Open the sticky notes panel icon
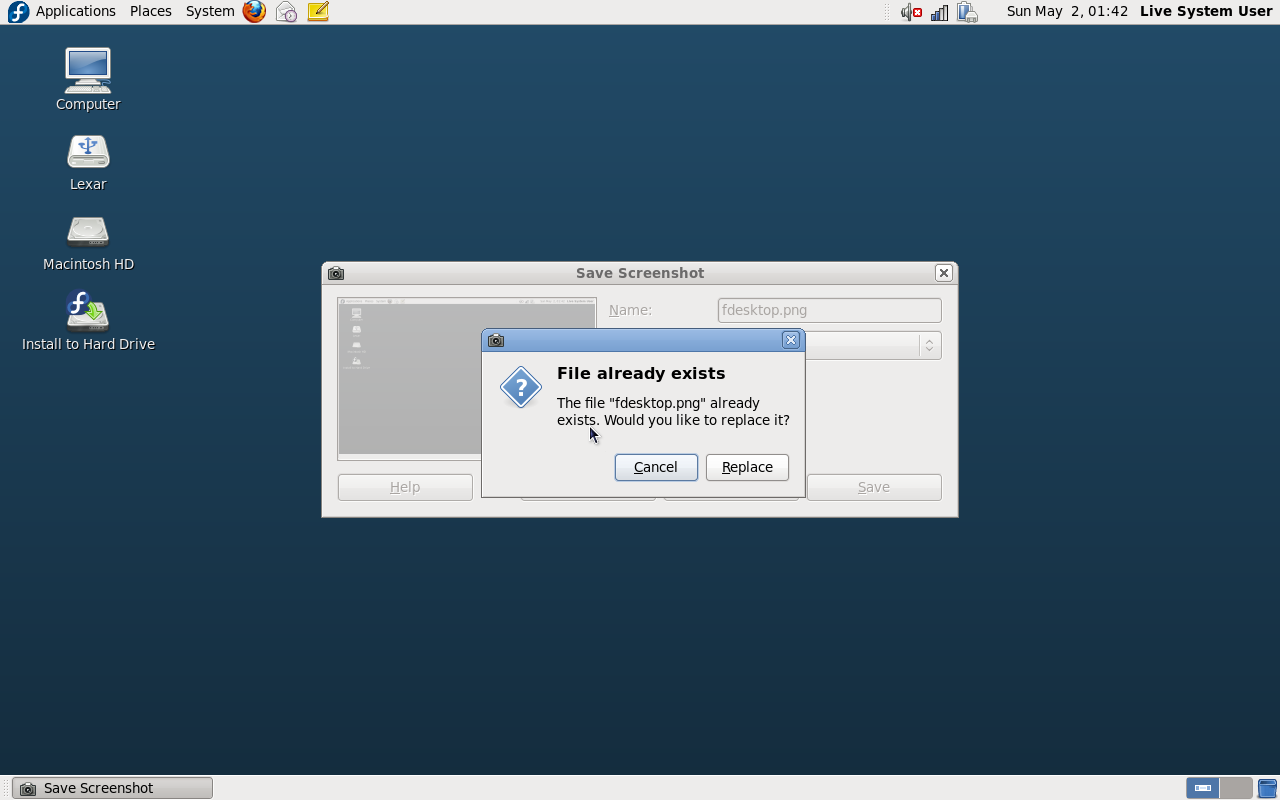The width and height of the screenshot is (1280, 800). pos(318,12)
